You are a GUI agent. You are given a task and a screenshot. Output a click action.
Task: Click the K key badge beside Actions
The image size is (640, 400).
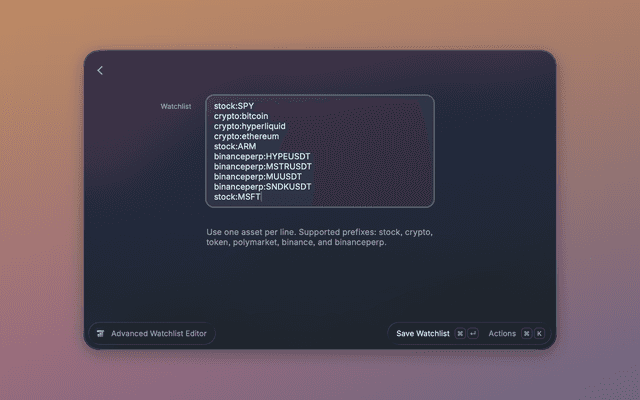(539, 333)
